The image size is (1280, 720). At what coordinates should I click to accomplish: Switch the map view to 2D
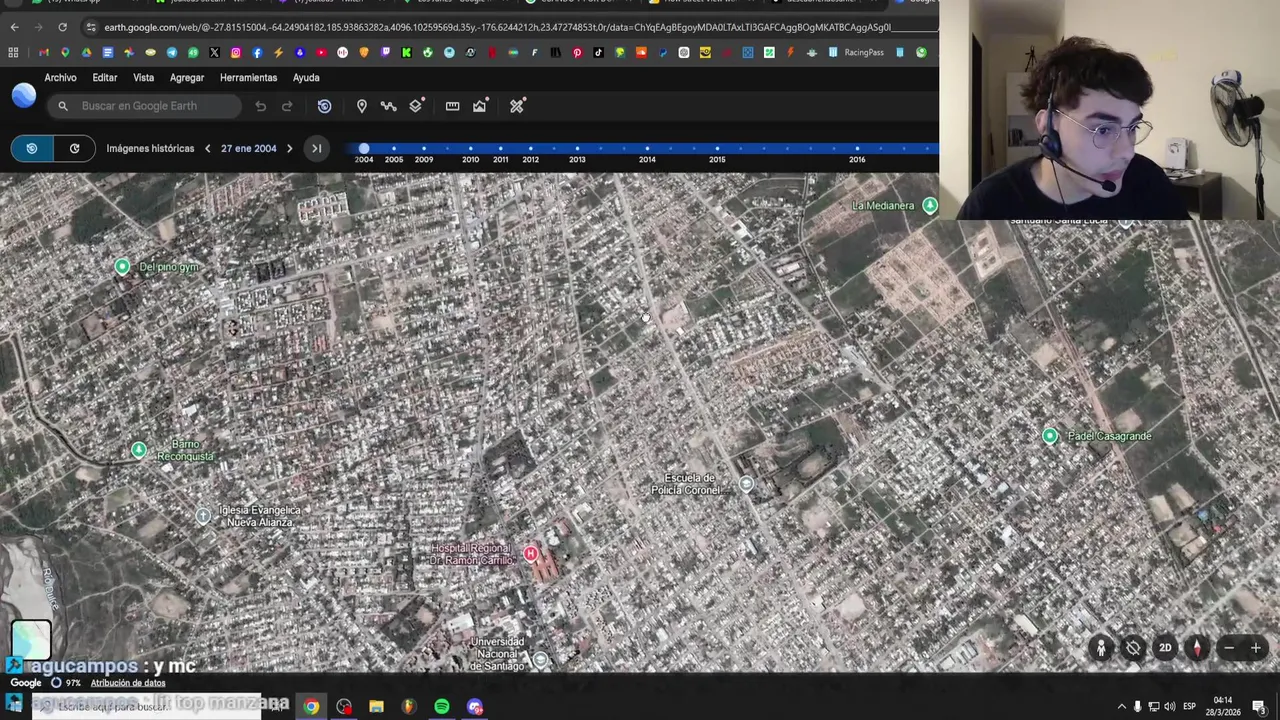coord(1165,648)
